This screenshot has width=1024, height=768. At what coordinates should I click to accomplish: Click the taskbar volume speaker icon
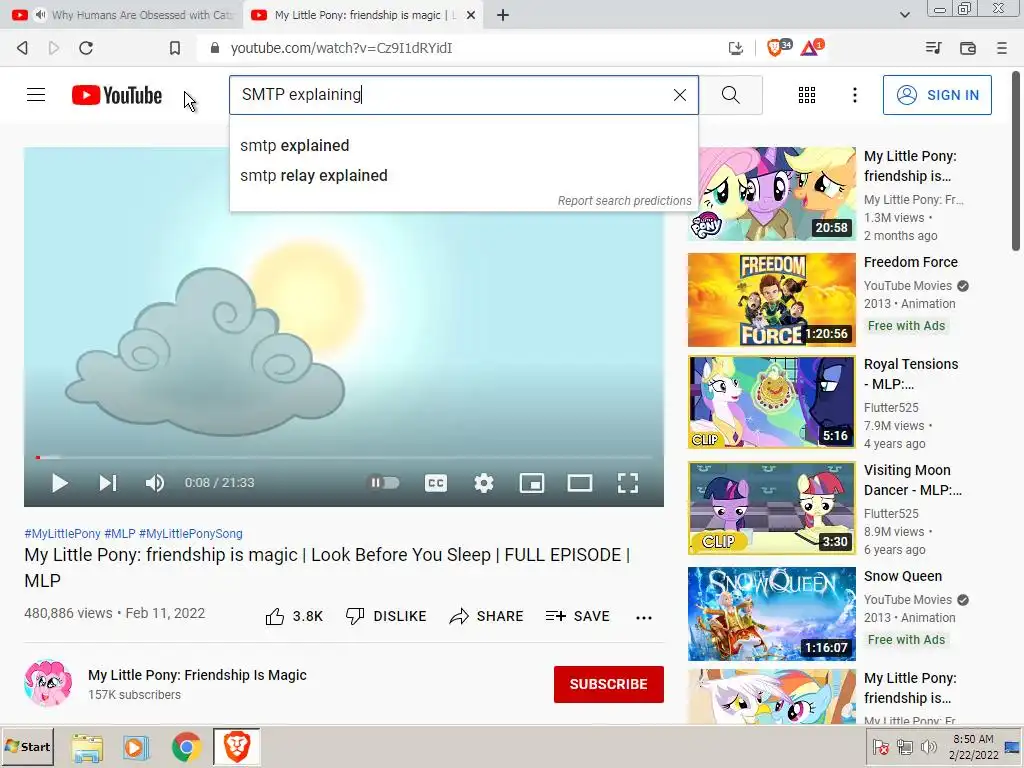point(928,747)
